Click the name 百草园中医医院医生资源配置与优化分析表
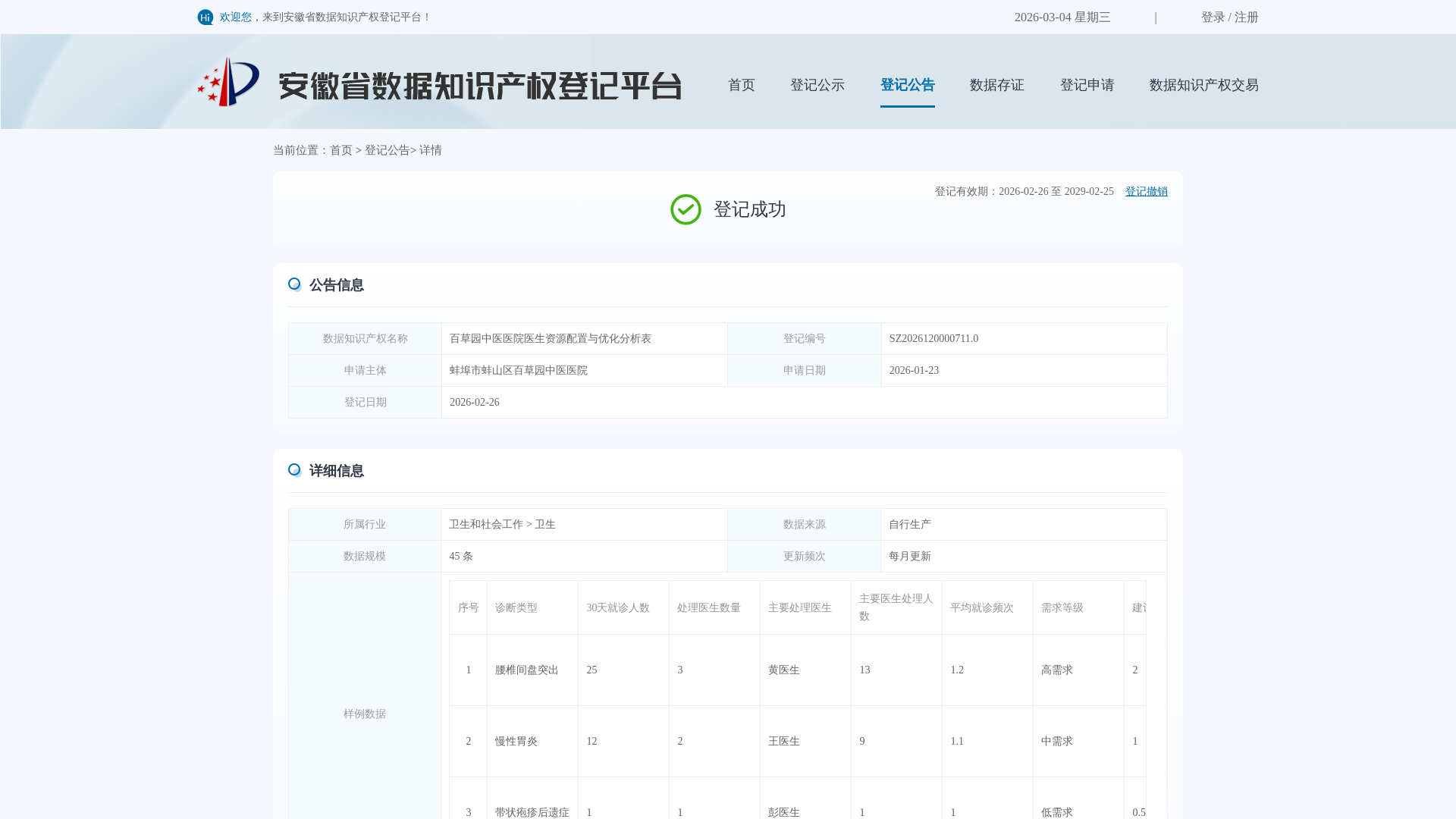The height and width of the screenshot is (819, 1456). click(551, 339)
